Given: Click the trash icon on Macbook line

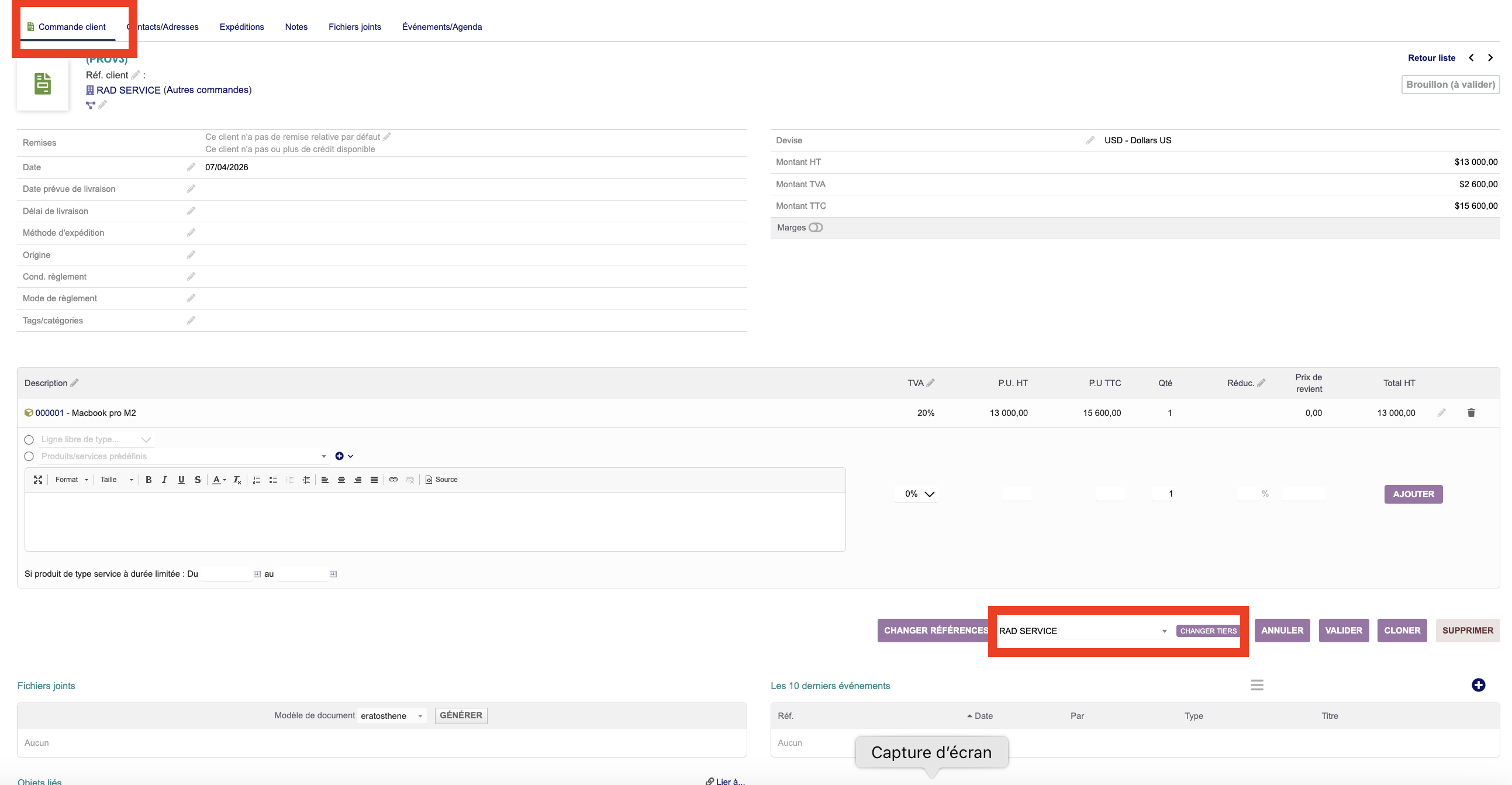Looking at the screenshot, I should (x=1471, y=413).
